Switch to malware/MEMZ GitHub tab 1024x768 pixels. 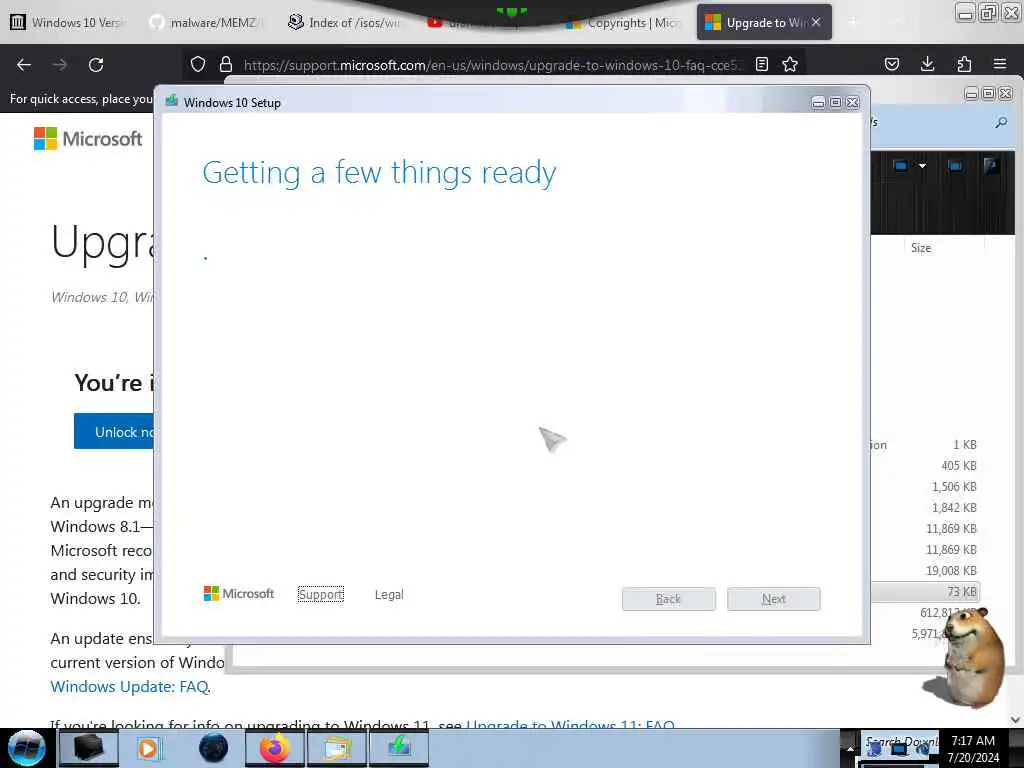(x=206, y=22)
